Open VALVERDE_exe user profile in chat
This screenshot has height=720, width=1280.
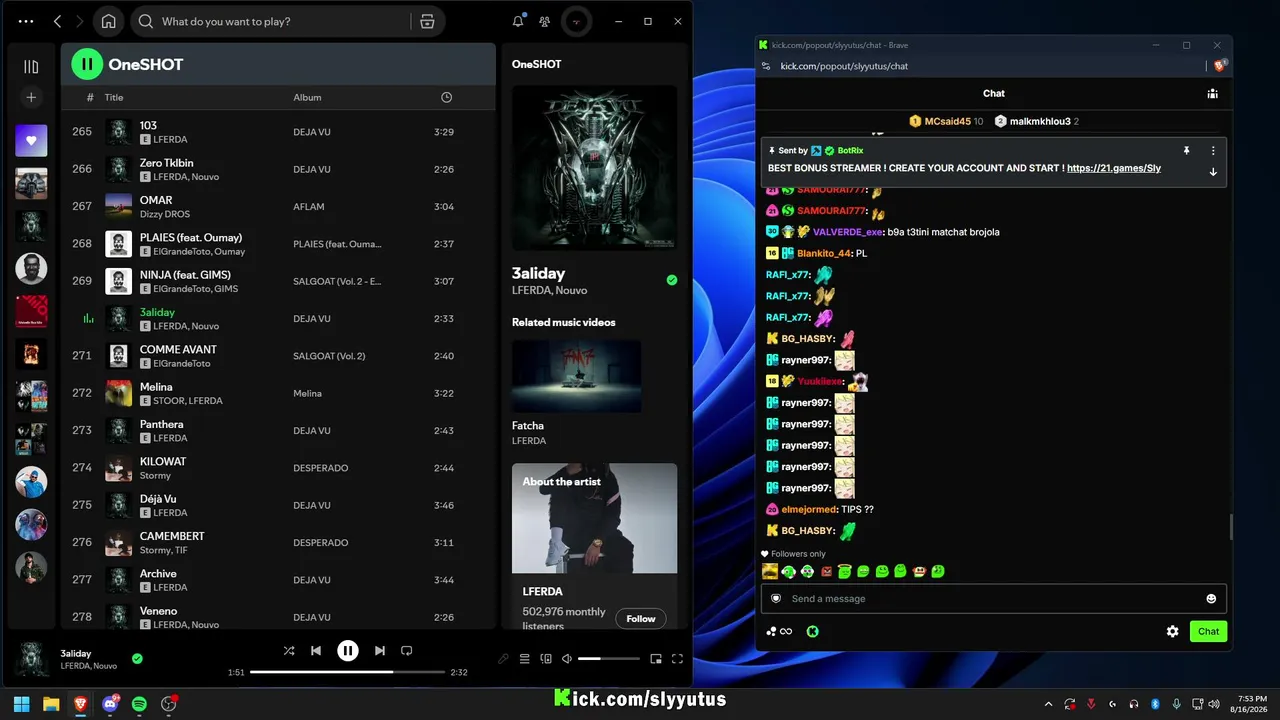848,232
